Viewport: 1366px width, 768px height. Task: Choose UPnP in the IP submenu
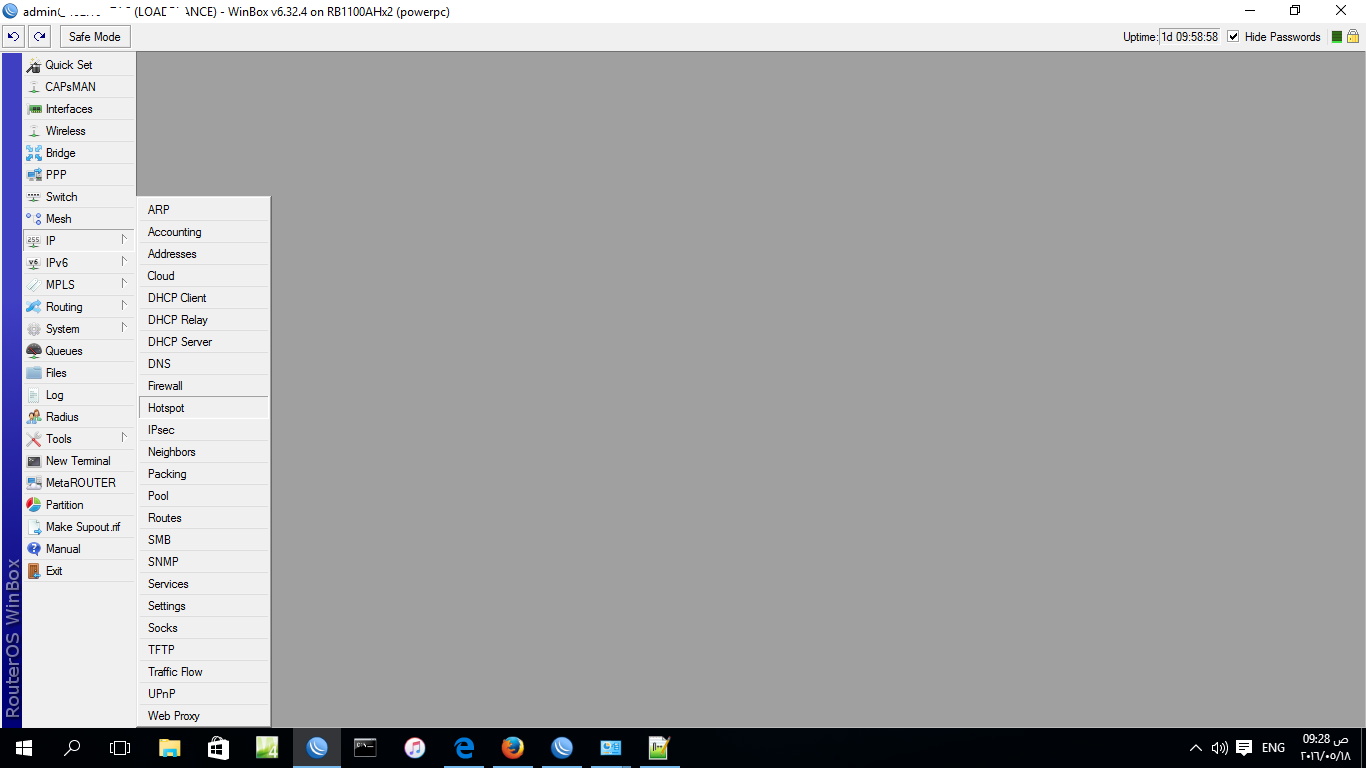tap(204, 694)
